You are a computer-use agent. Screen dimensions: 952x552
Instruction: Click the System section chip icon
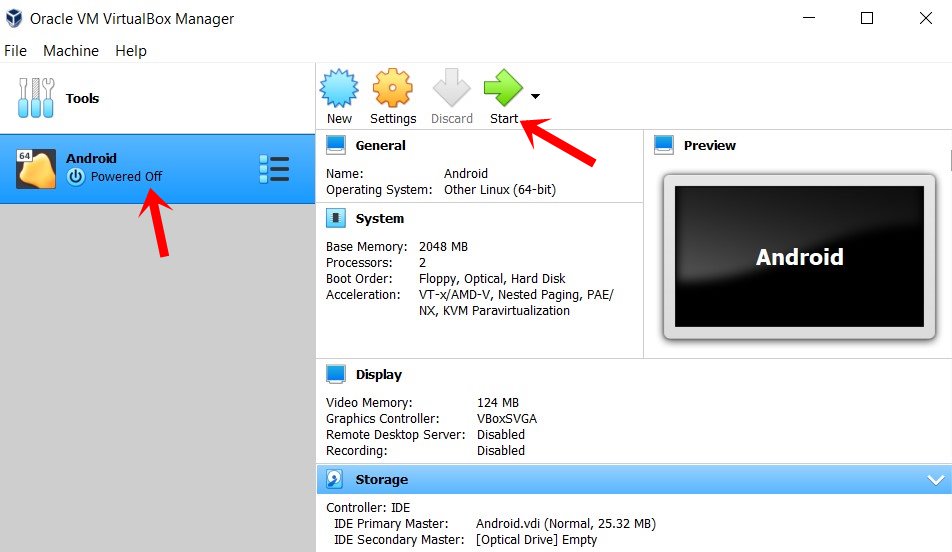336,218
